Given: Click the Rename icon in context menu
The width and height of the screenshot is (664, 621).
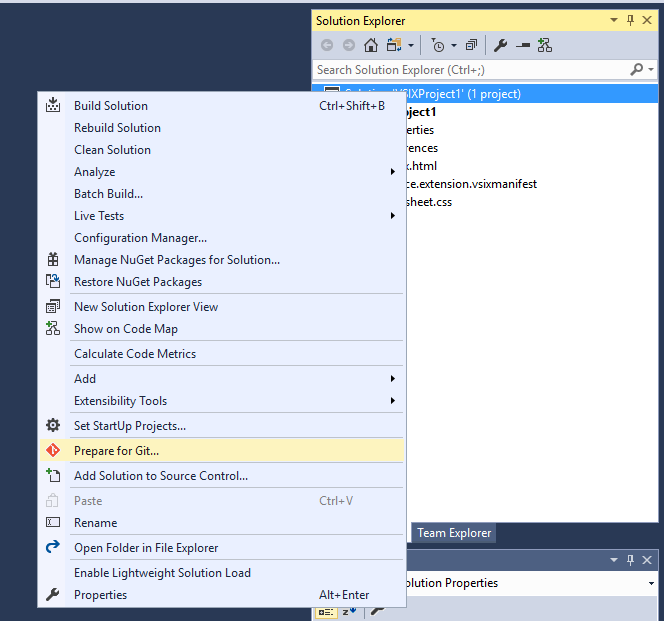Looking at the screenshot, I should coord(53,522).
